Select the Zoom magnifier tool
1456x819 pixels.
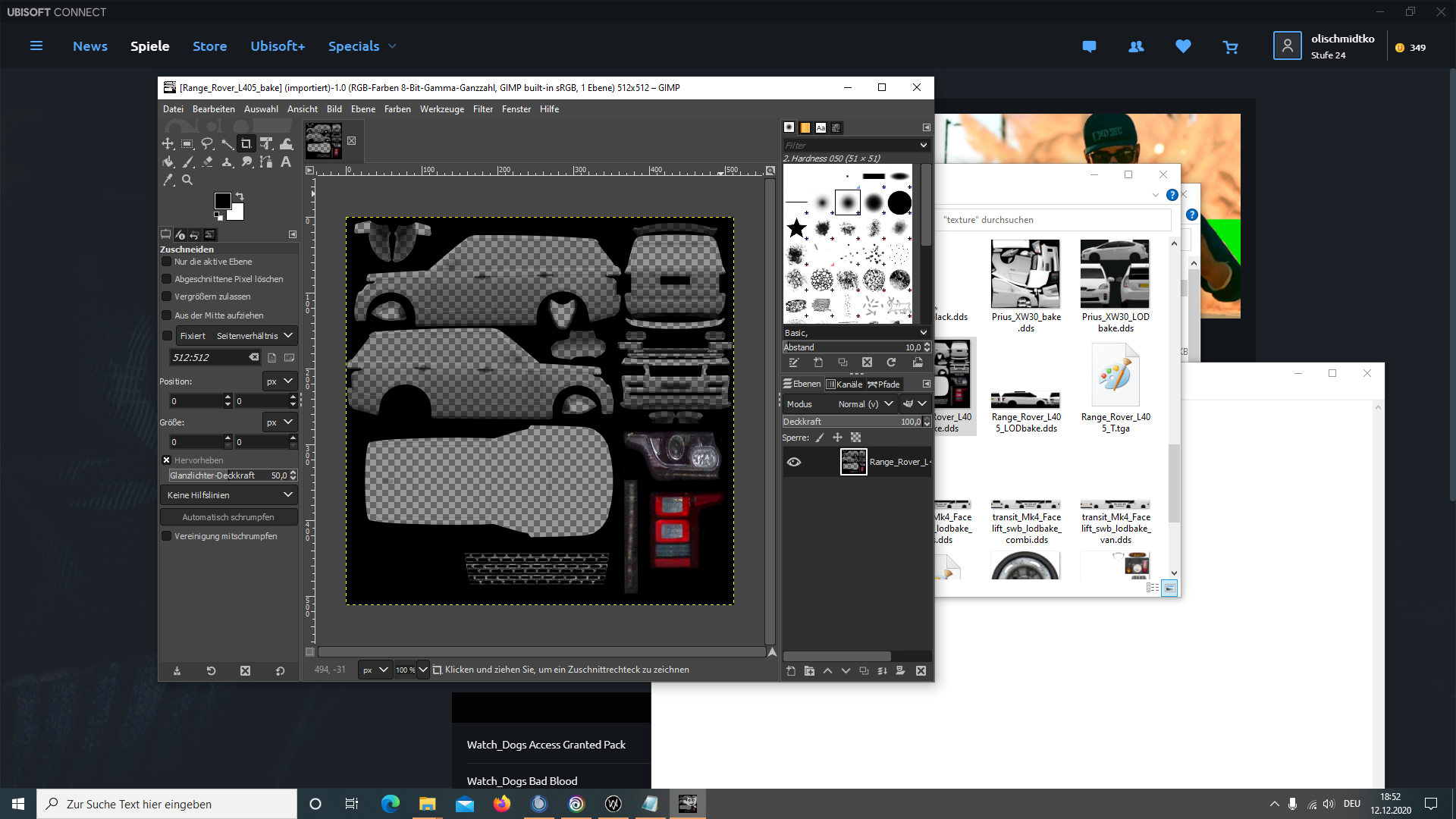[187, 180]
